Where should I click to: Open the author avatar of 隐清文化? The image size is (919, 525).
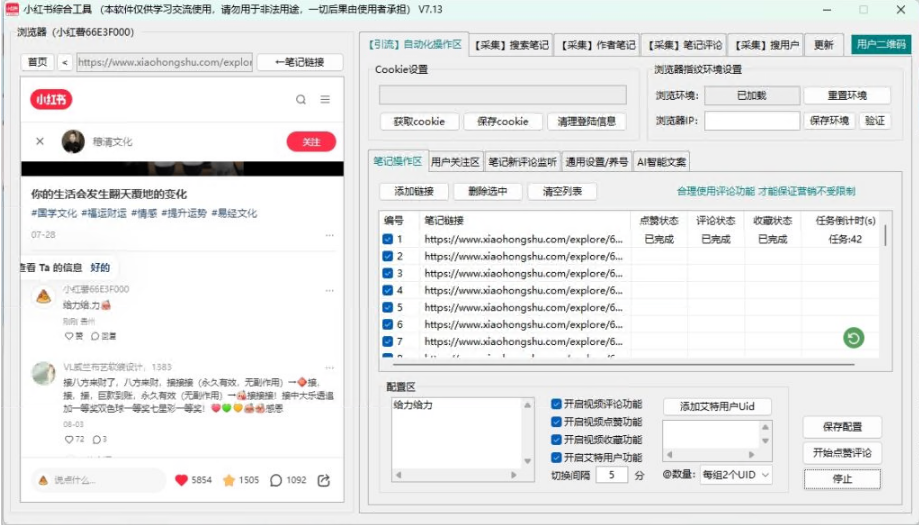(73, 141)
